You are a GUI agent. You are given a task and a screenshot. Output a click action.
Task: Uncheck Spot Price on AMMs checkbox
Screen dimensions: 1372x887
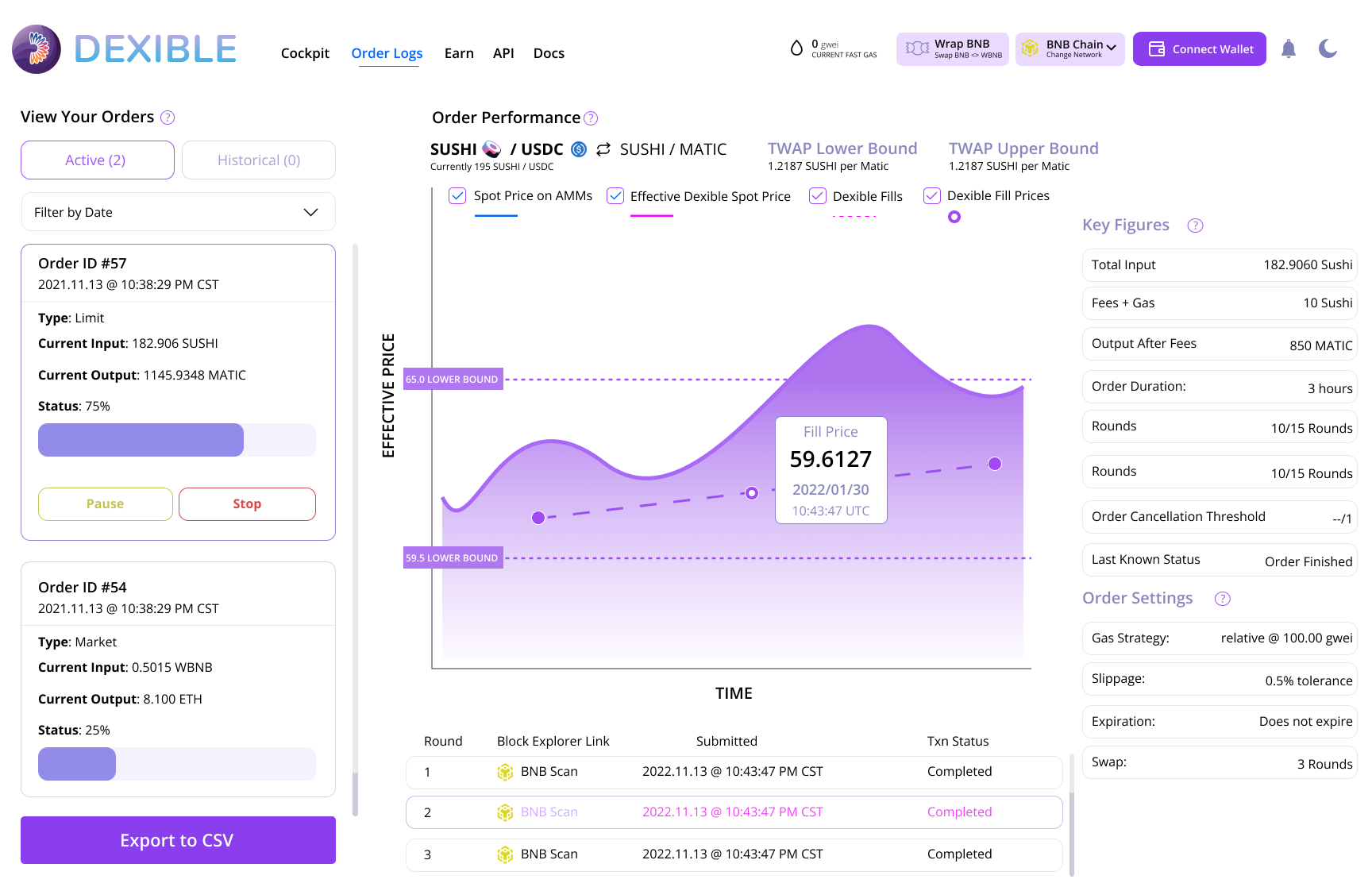[457, 196]
